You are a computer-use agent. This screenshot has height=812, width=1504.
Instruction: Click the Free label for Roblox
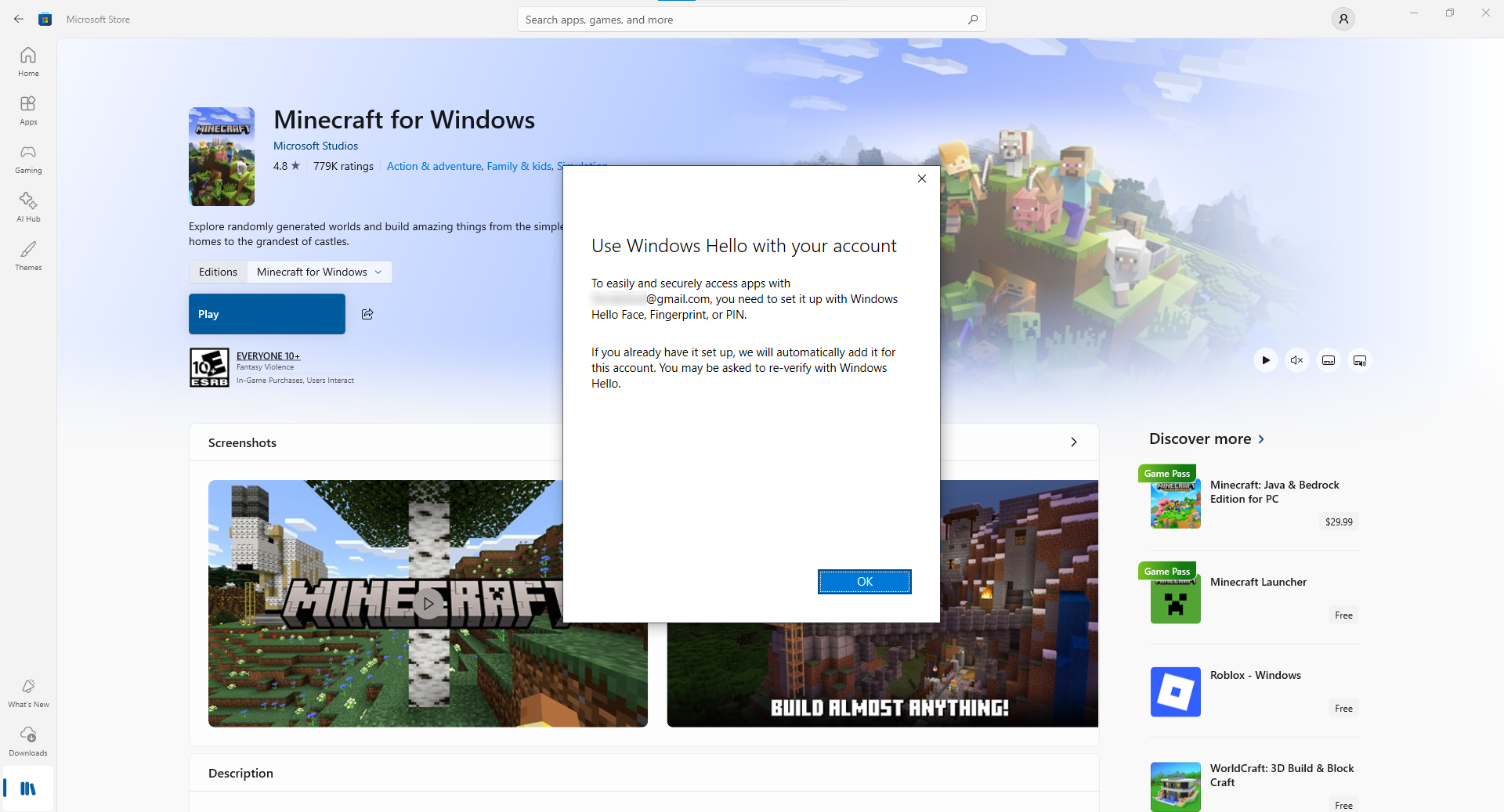point(1343,709)
